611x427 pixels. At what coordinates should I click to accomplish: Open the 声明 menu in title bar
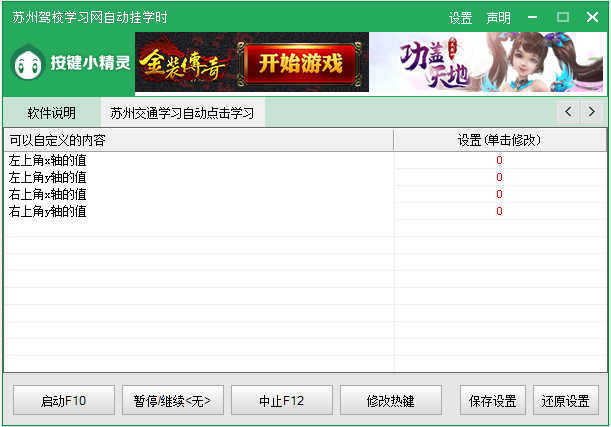tap(497, 18)
